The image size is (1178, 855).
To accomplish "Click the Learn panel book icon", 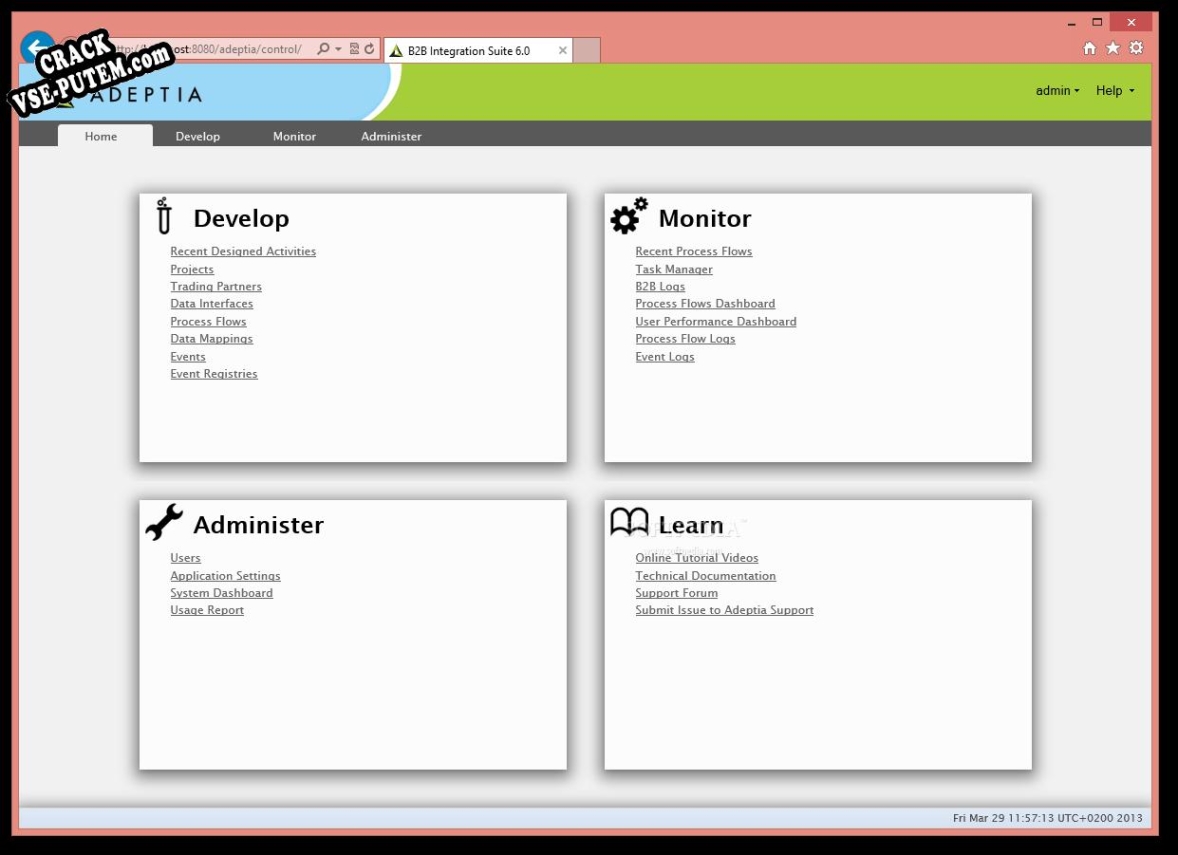I will pyautogui.click(x=628, y=519).
